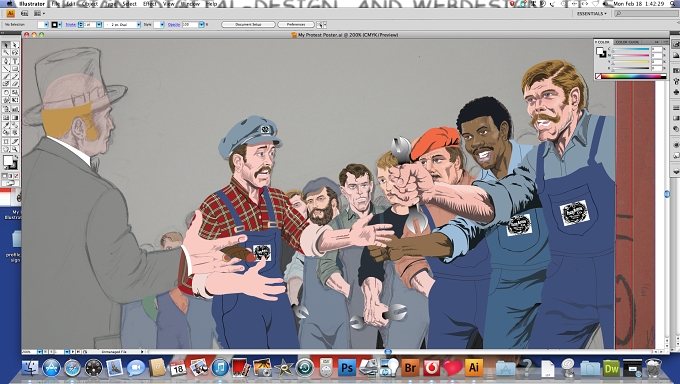Select the Line Segment tool
The width and height of the screenshot is (680, 384).
(x=6, y=69)
